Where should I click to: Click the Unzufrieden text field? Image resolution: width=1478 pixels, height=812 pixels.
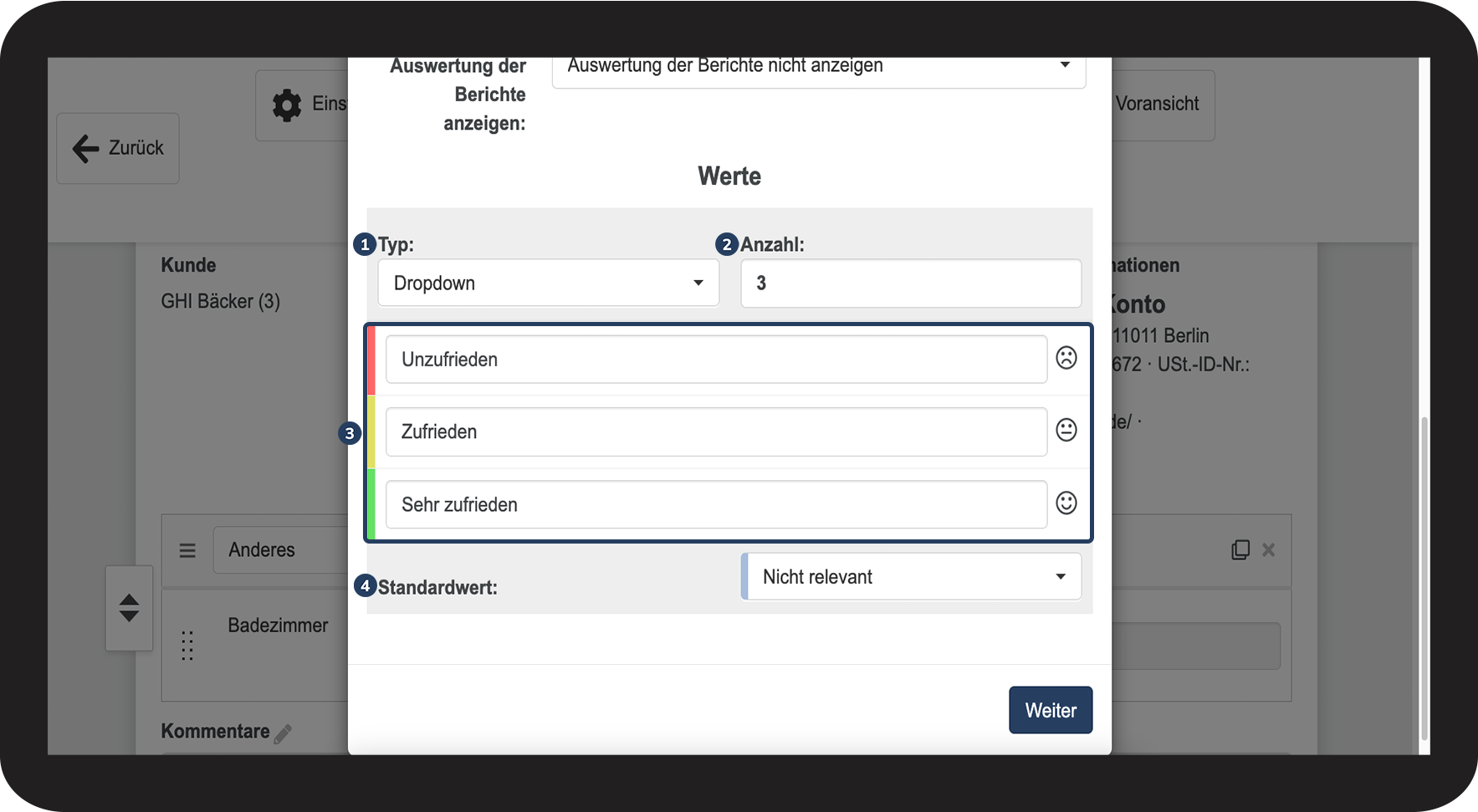click(x=716, y=360)
